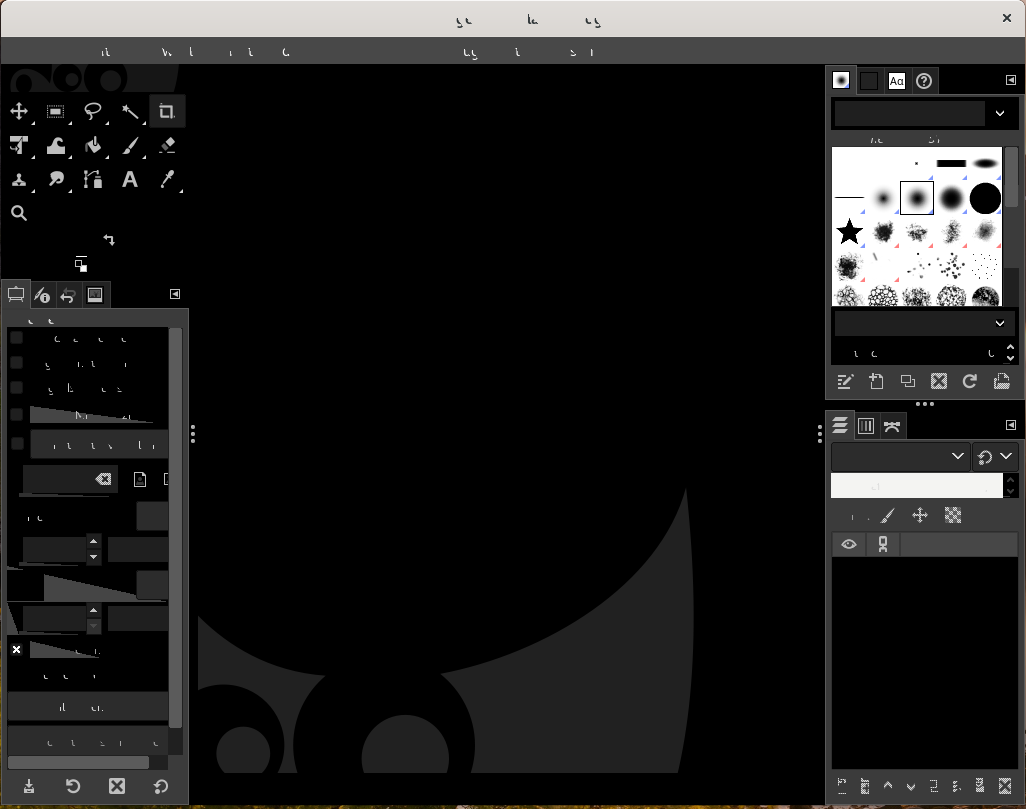
Task: Select the Paintbrush tool
Action: click(130, 146)
